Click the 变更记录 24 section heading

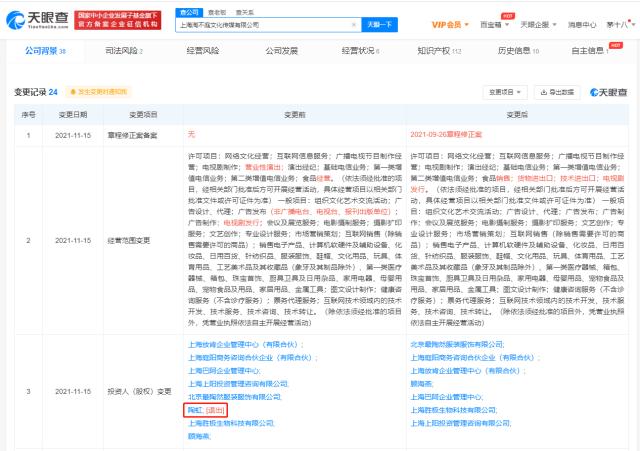36,92
